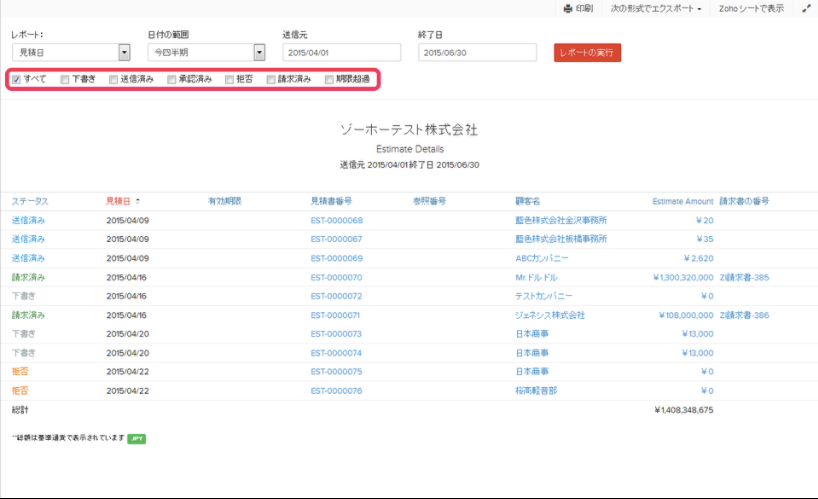Check the 請求済み filter checkbox
This screenshot has width=818, height=499.
click(x=271, y=79)
